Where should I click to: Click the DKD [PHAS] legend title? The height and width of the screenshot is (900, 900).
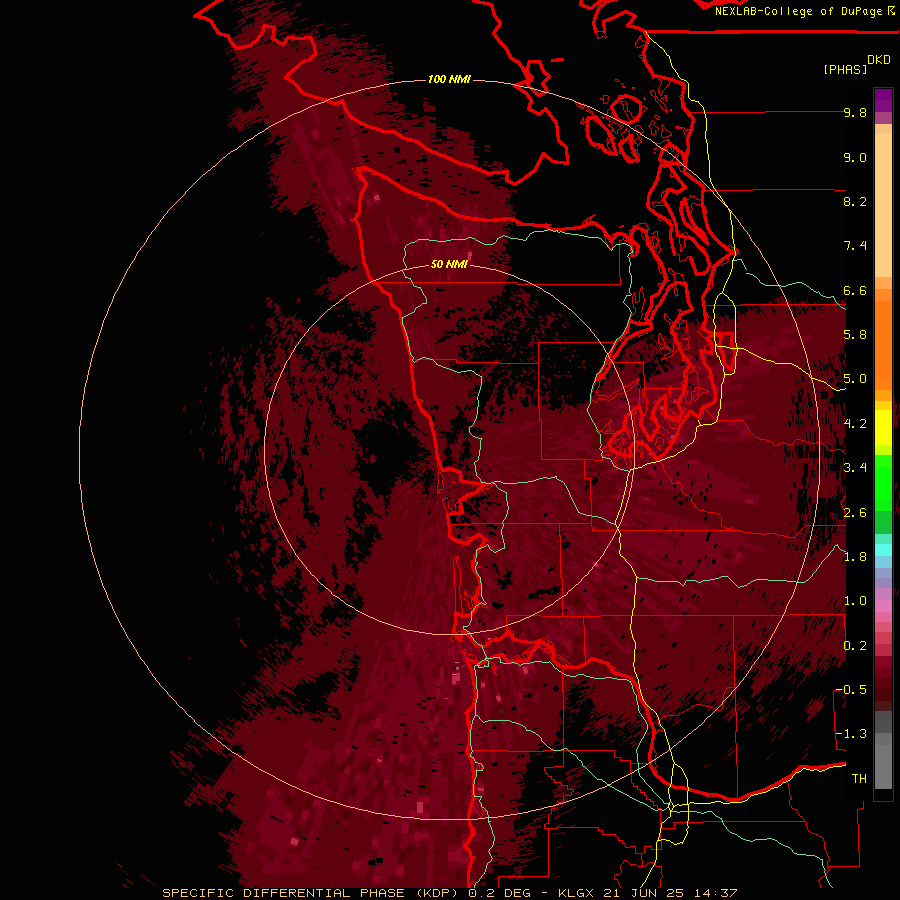tap(856, 64)
